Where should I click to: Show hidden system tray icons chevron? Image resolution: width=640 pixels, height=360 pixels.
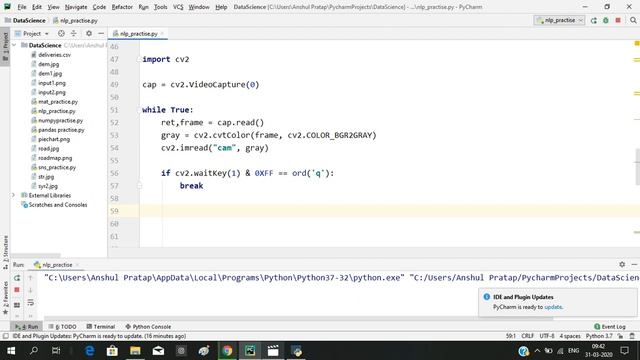[537, 350]
